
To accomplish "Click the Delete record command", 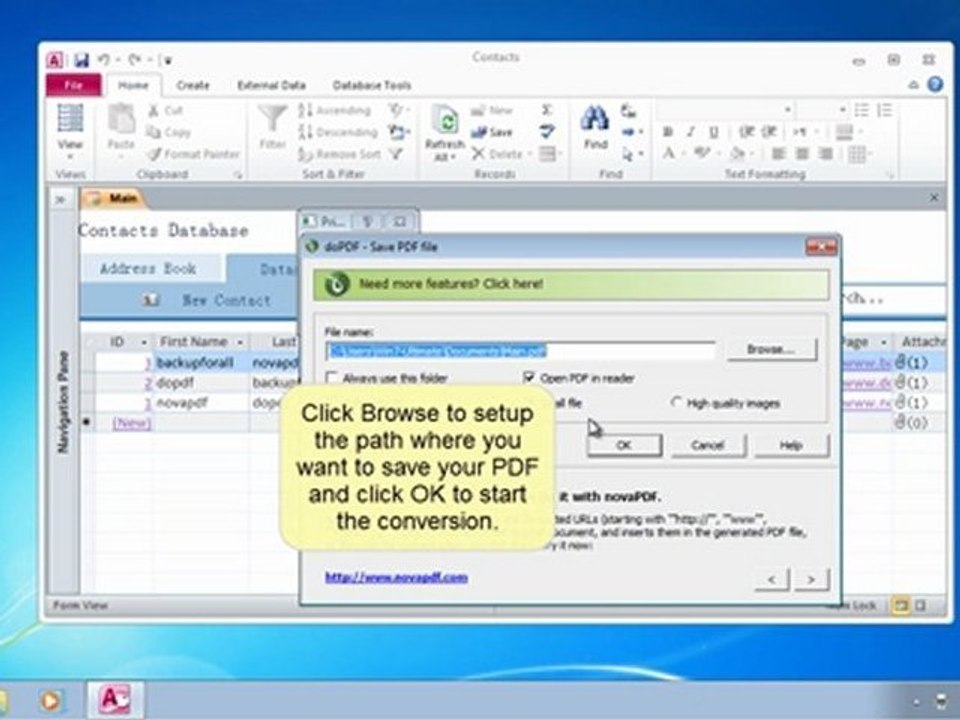I will point(497,154).
